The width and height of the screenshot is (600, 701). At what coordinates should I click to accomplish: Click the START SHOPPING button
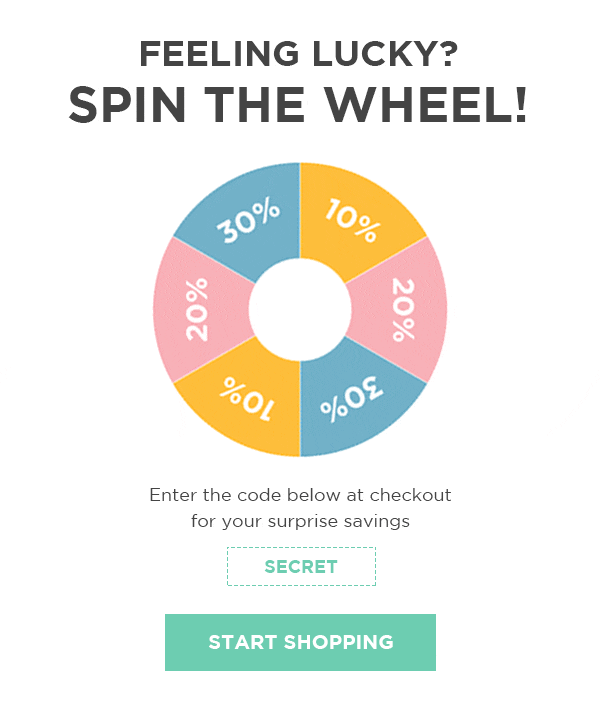[300, 642]
